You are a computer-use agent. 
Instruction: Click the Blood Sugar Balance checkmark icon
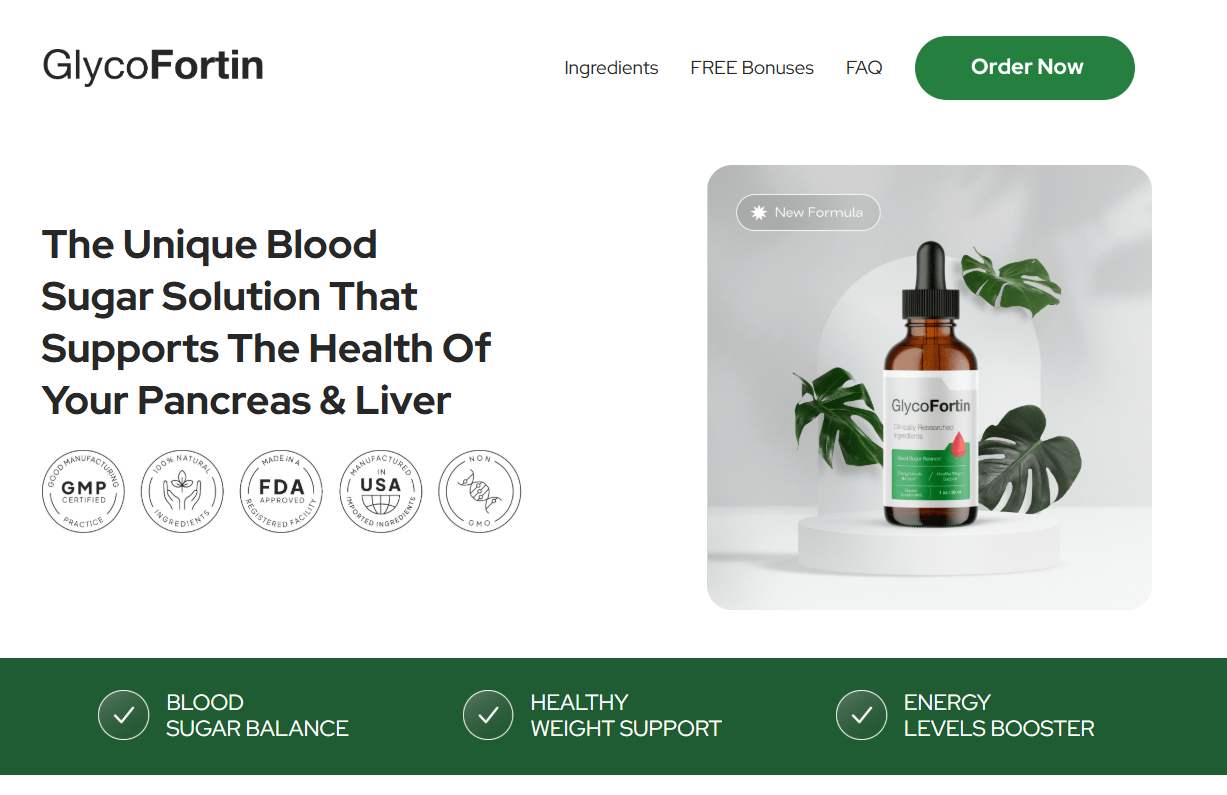124,715
